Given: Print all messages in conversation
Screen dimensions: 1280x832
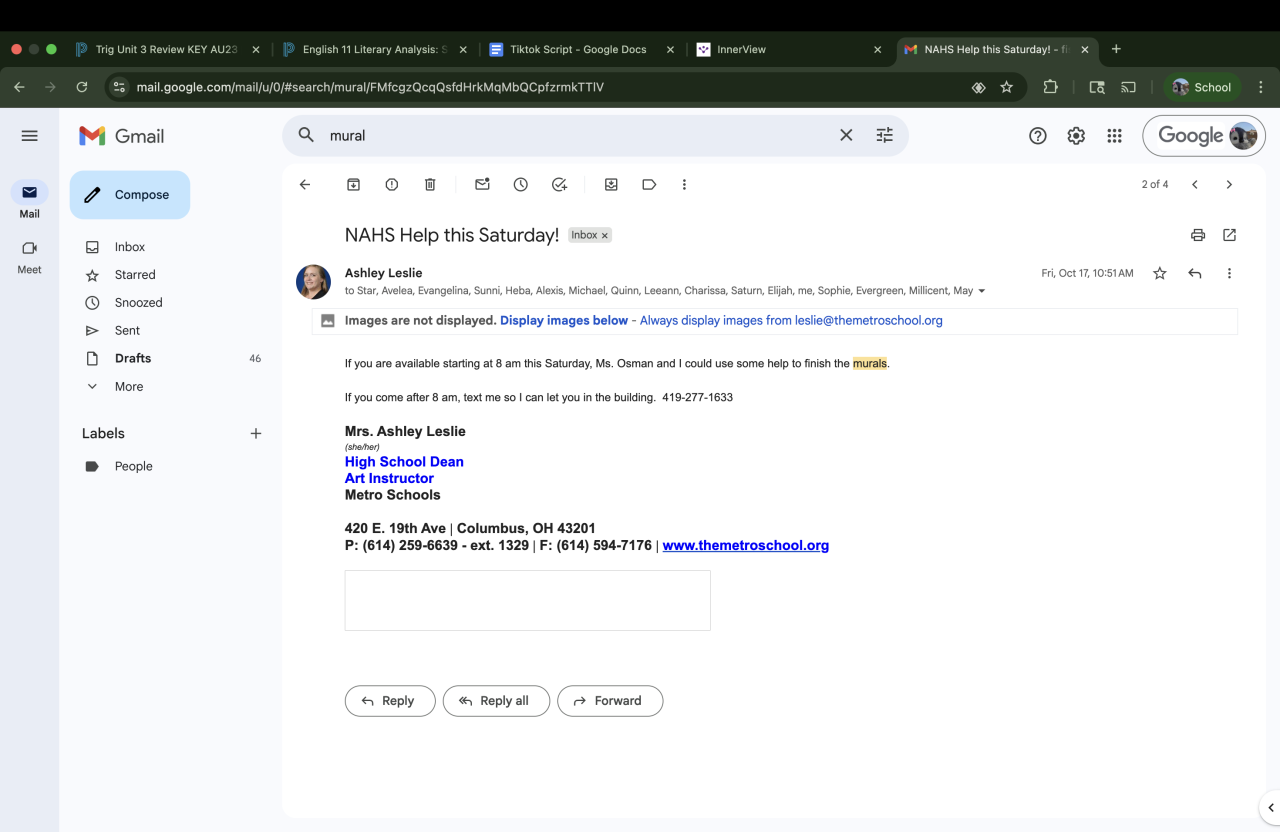Looking at the screenshot, I should 1198,235.
